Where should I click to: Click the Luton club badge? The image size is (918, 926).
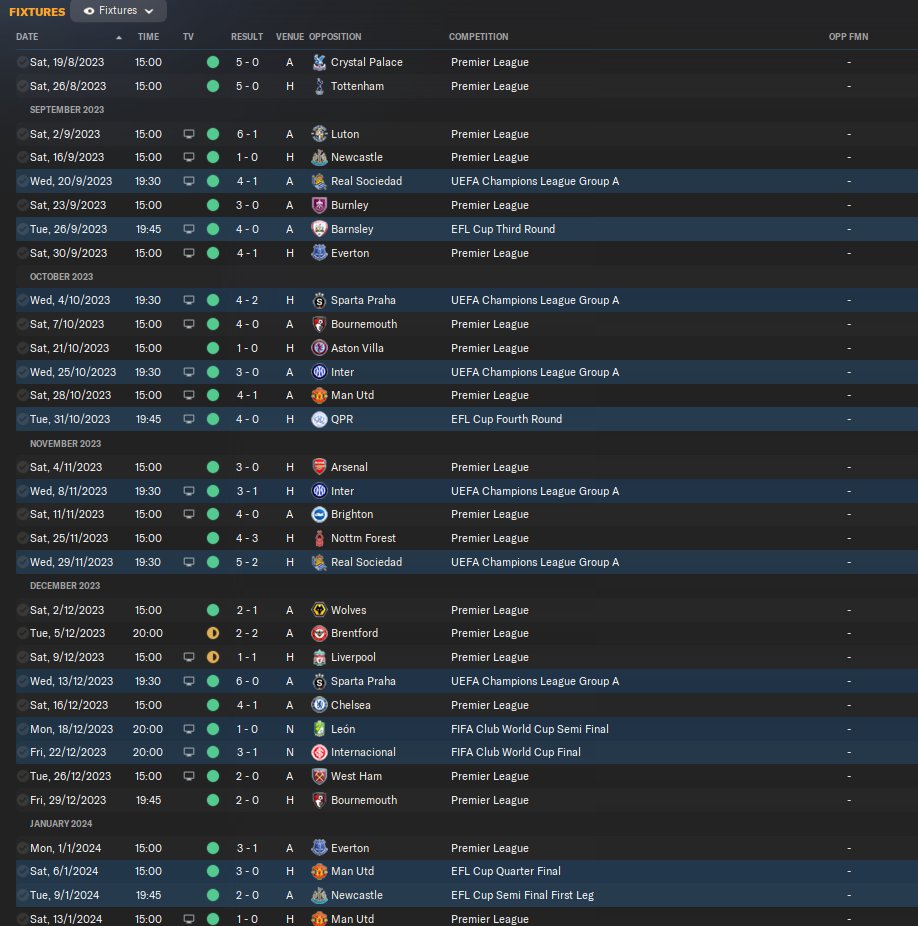coord(319,134)
